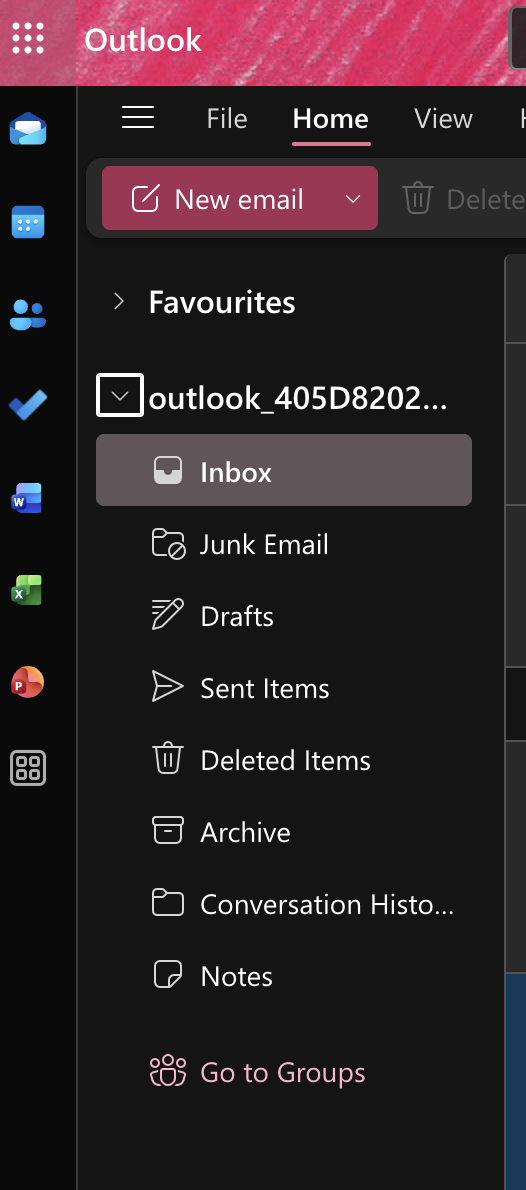
Task: Collapse the outlook_405D8202 account folders
Action: point(120,396)
